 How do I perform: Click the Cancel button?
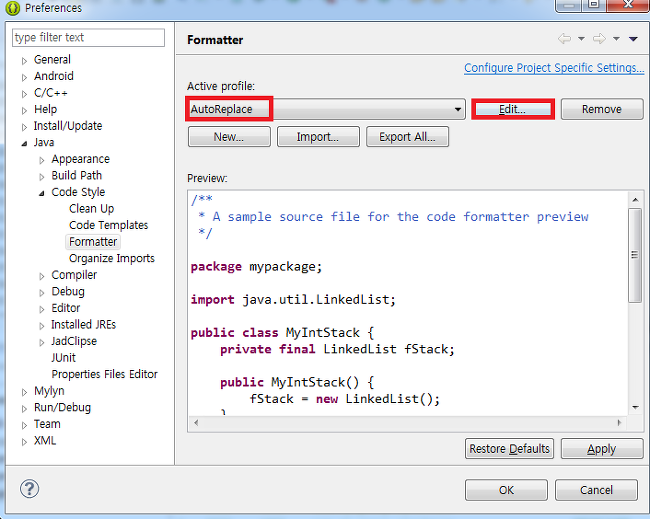pos(596,490)
